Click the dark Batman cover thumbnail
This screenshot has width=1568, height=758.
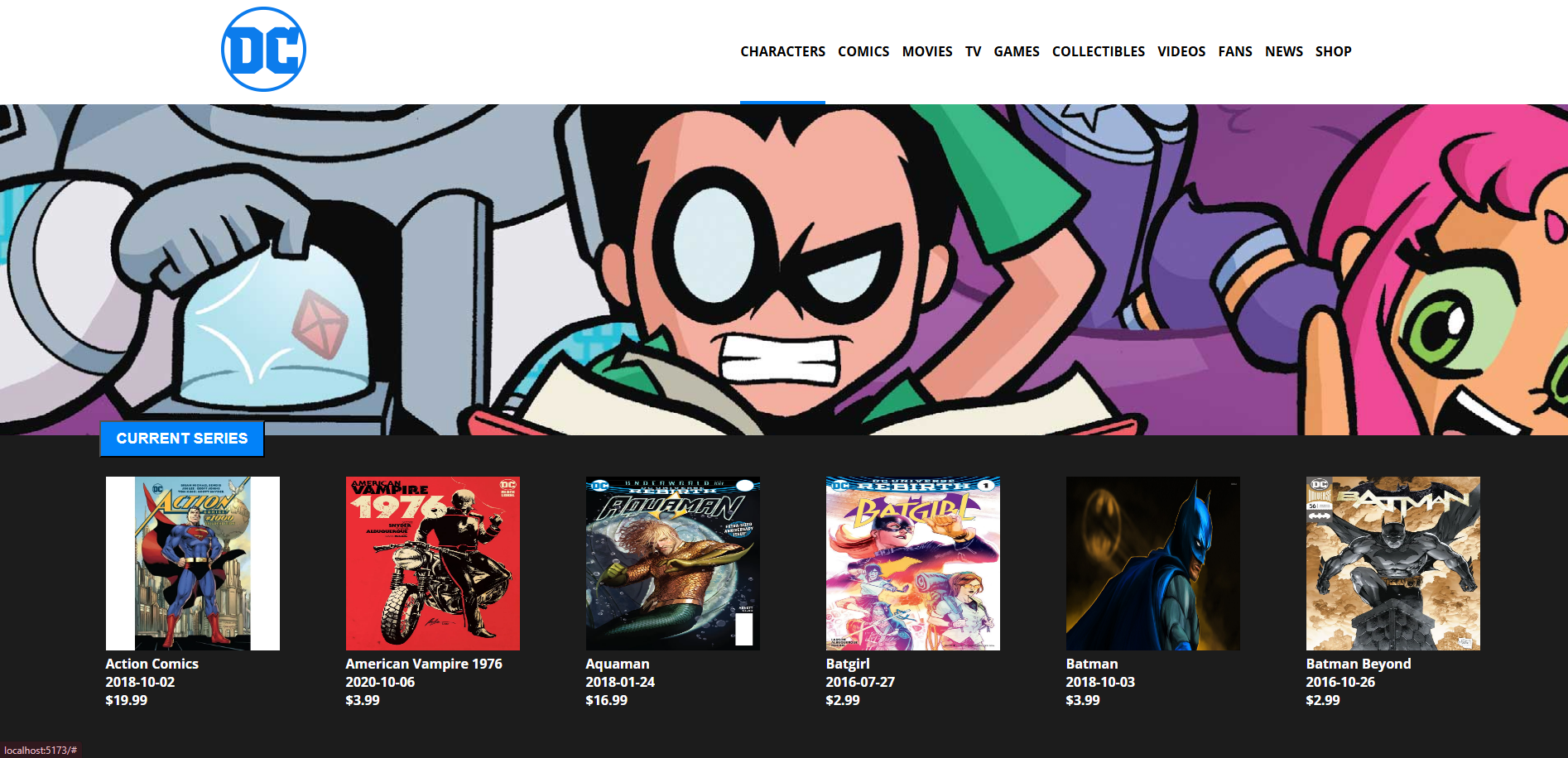tap(1153, 564)
